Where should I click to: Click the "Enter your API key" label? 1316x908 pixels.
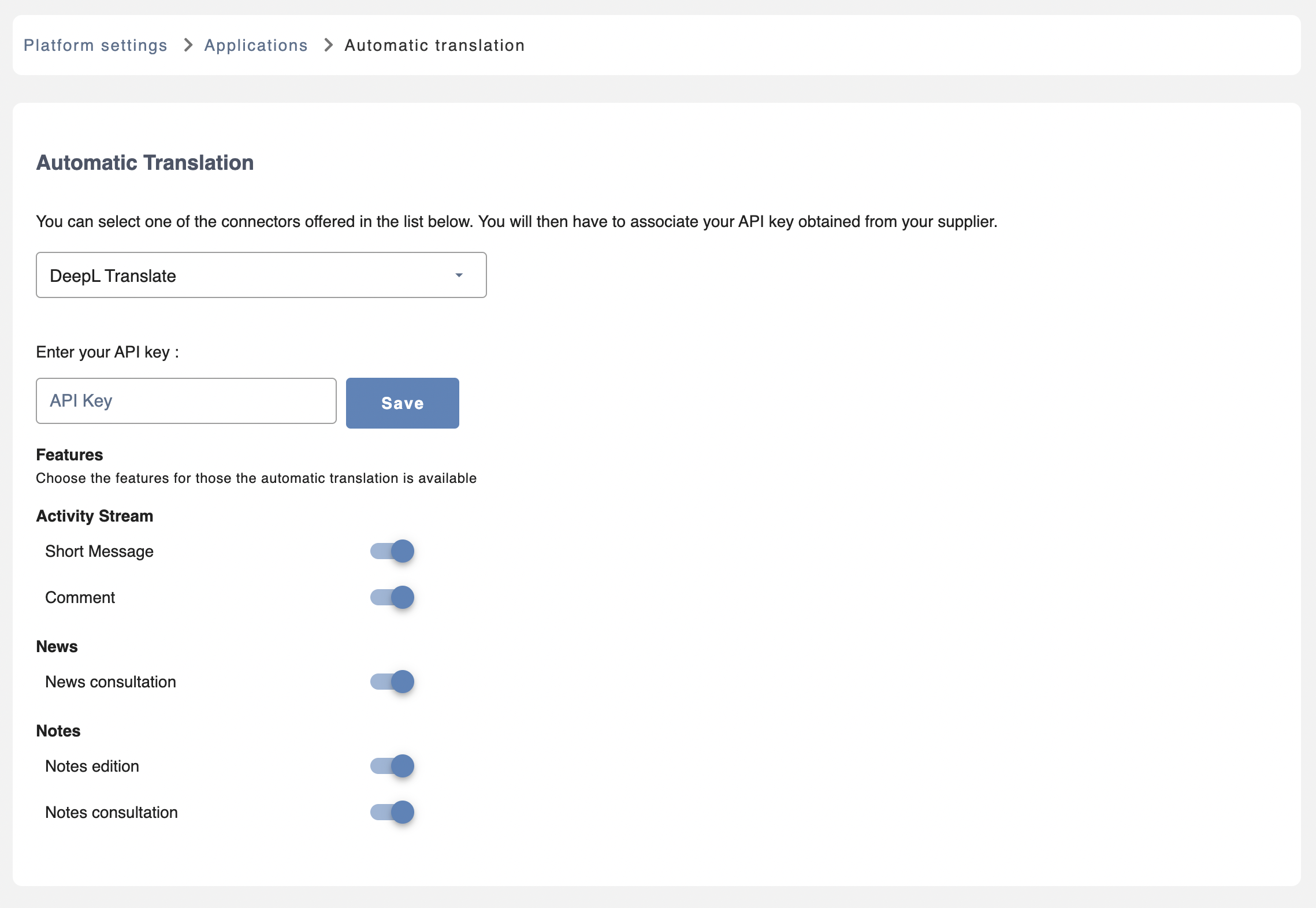(x=107, y=352)
